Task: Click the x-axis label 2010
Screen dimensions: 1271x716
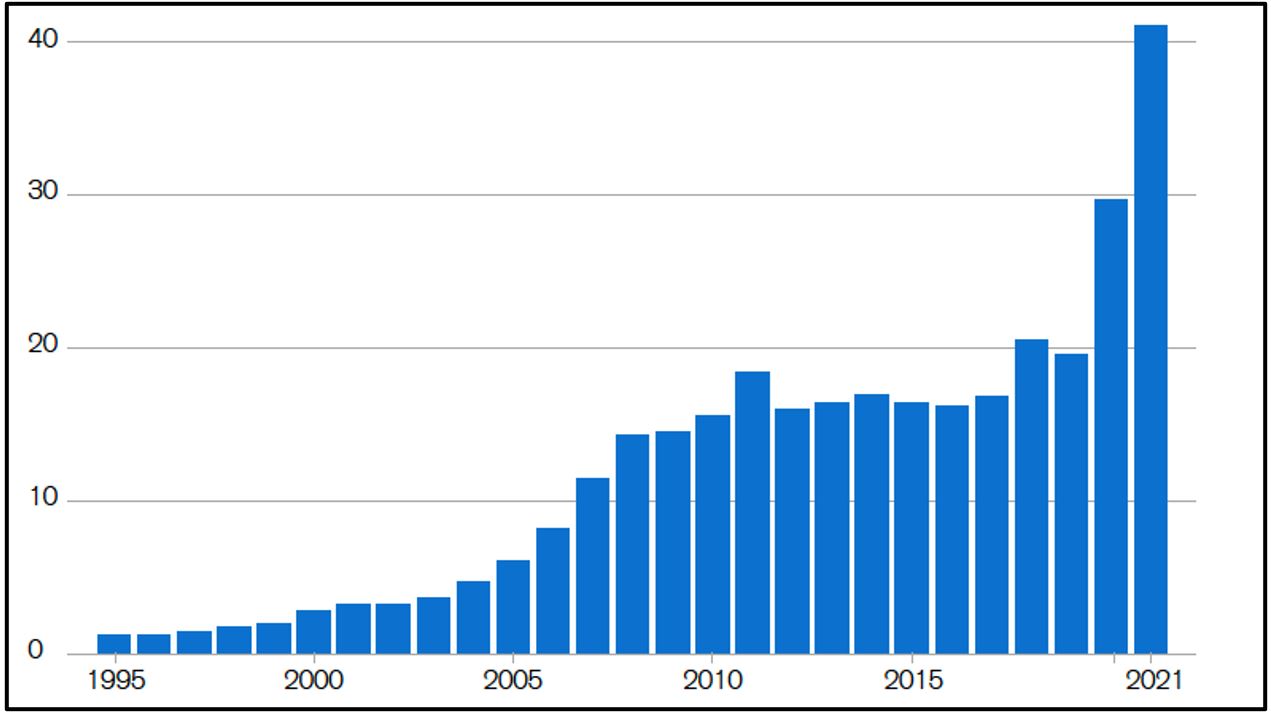Action: (x=711, y=681)
